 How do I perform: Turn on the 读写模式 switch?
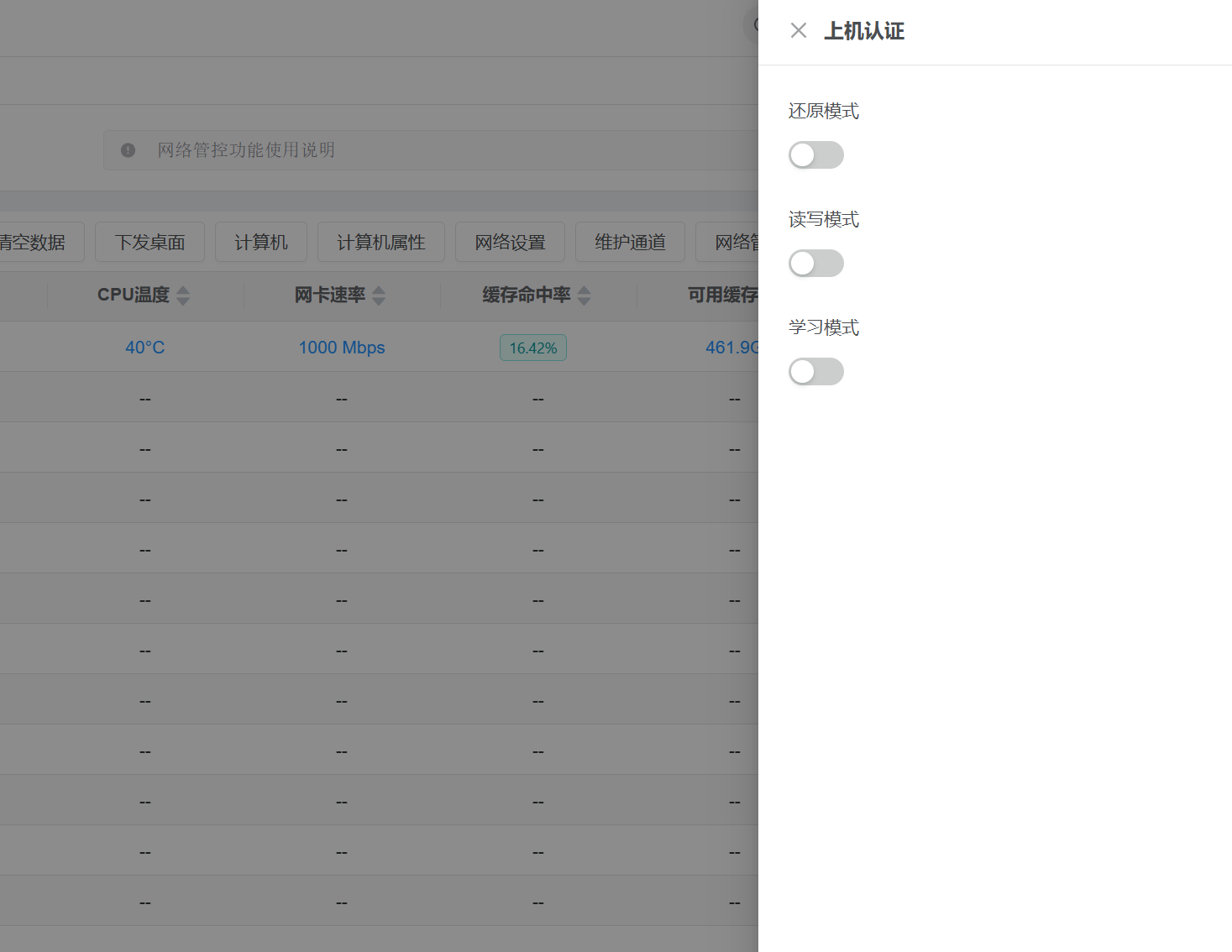[815, 263]
